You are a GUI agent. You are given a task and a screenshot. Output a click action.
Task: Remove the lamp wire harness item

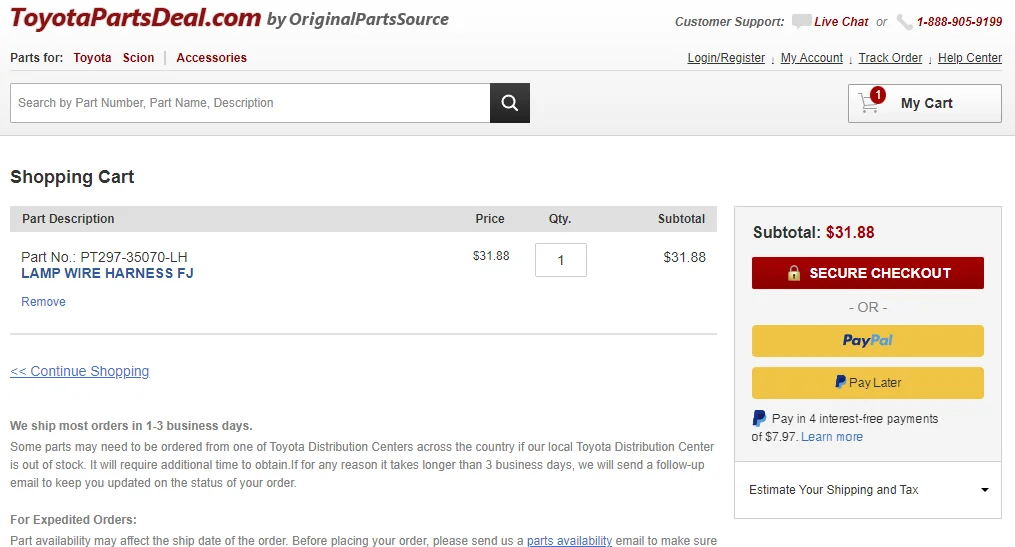click(x=43, y=302)
